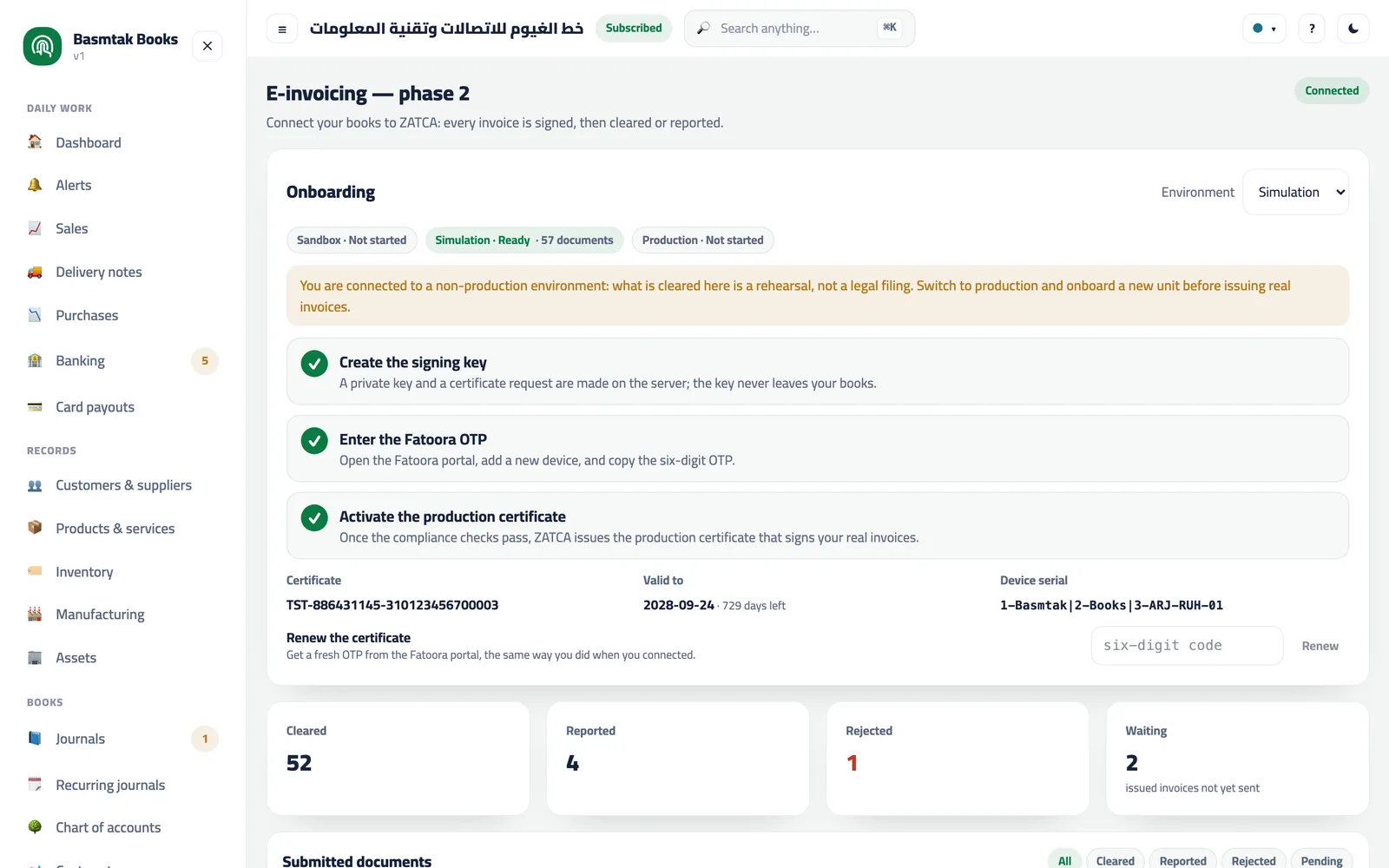Open the blue dot color theme dropdown
The height and width of the screenshot is (868, 1389).
(x=1264, y=29)
